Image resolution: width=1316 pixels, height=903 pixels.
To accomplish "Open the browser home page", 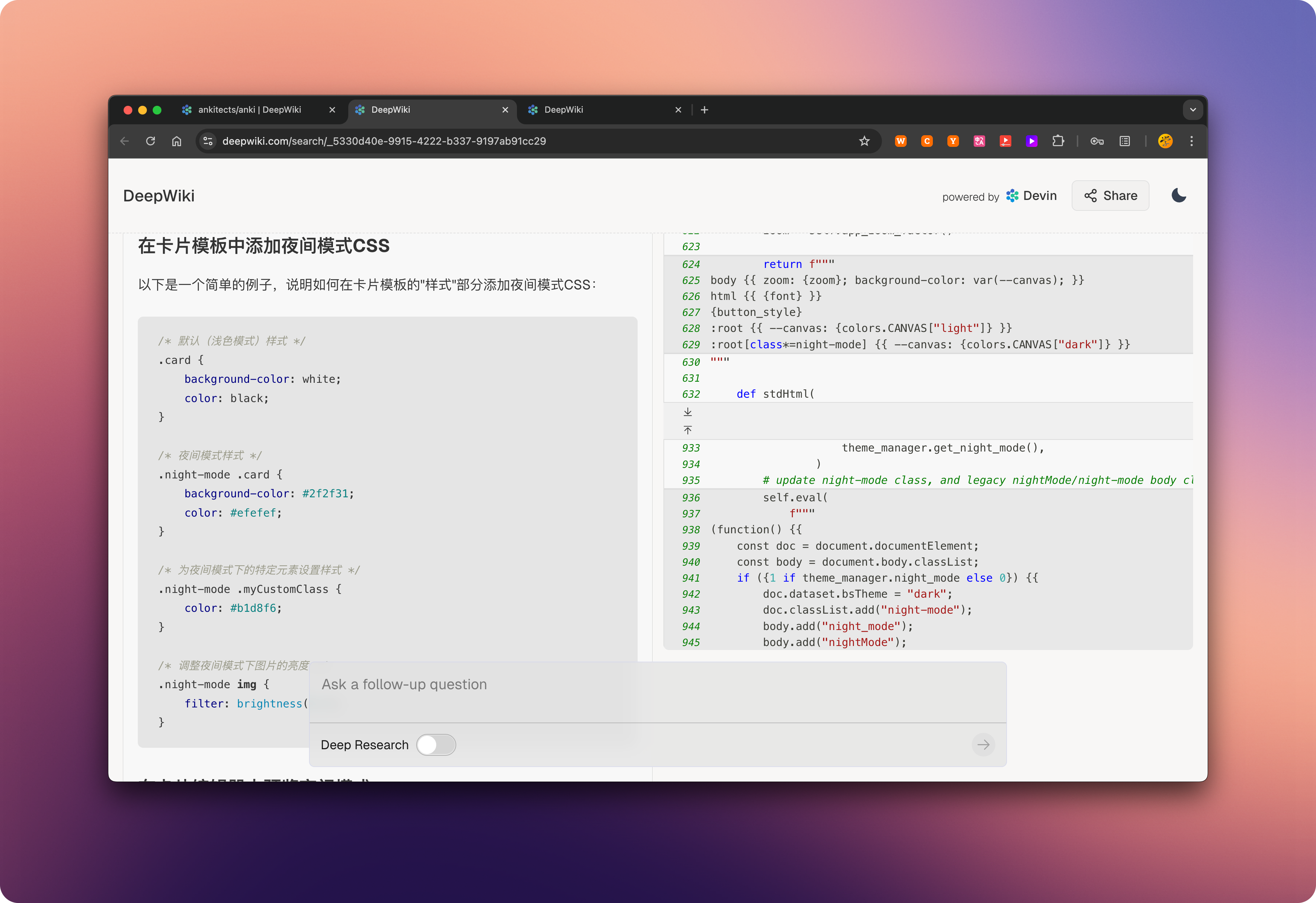I will [x=177, y=141].
